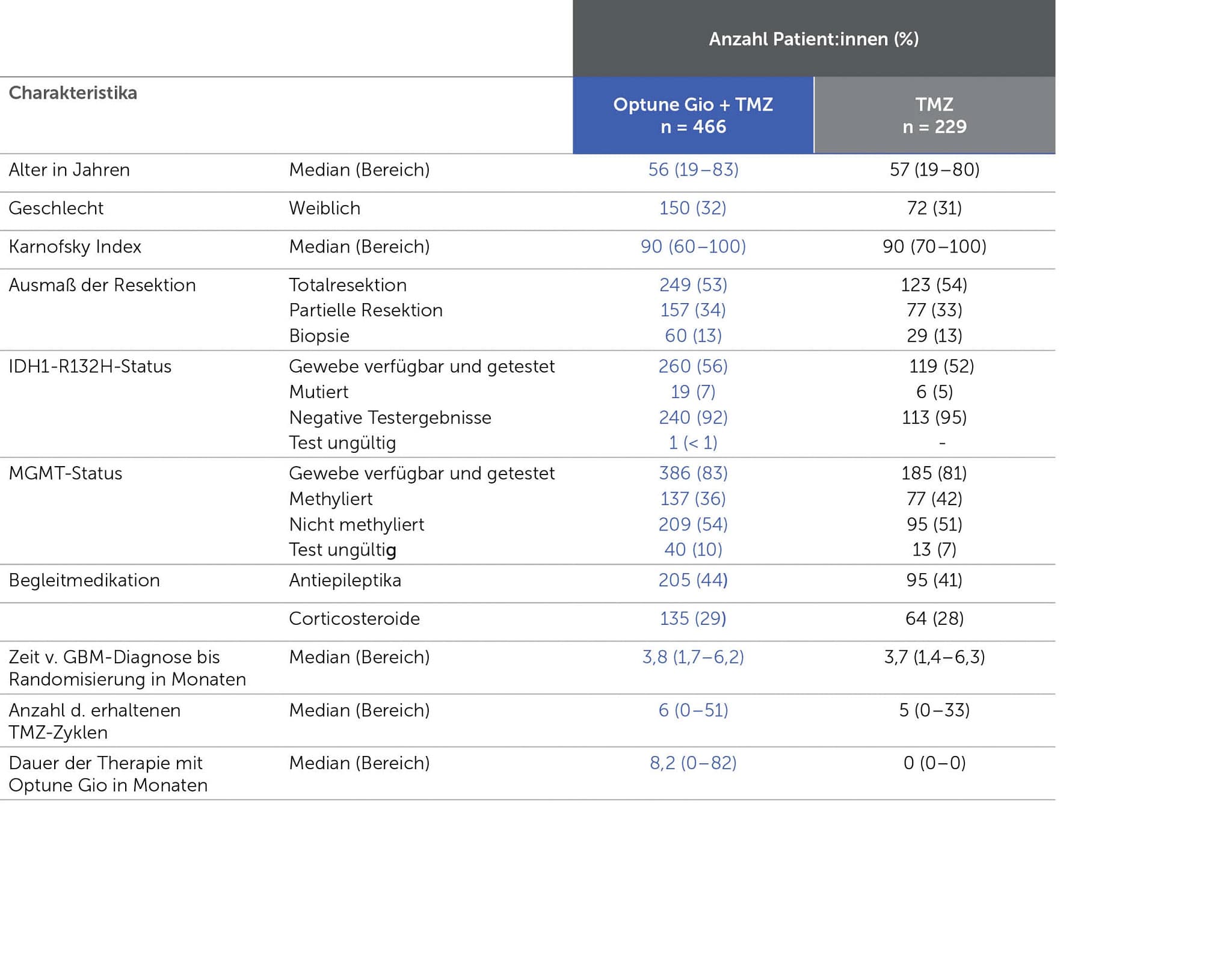Select the value '3,8 (1,7–6,2)'
The width and height of the screenshot is (1232, 955).
693,657
